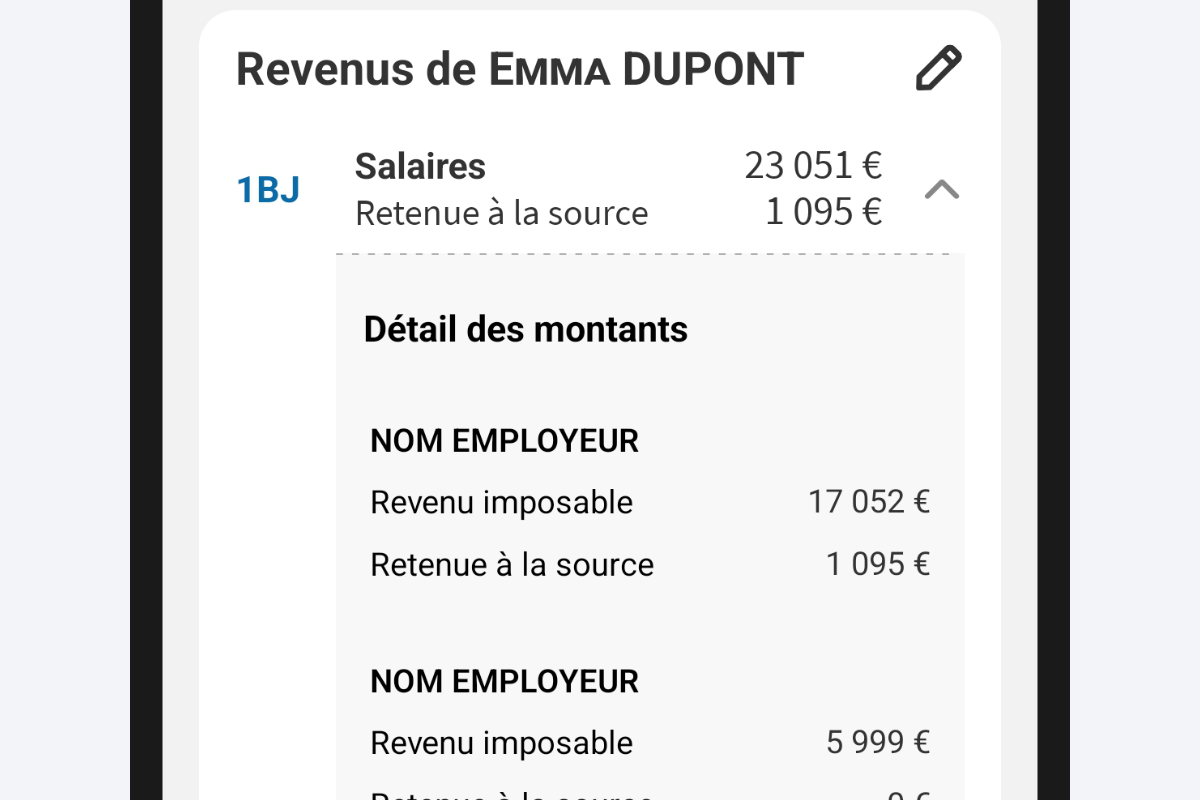Image resolution: width=1200 pixels, height=800 pixels.
Task: Click the Revenus de Emma DUPONT title
Action: pyautogui.click(x=519, y=69)
